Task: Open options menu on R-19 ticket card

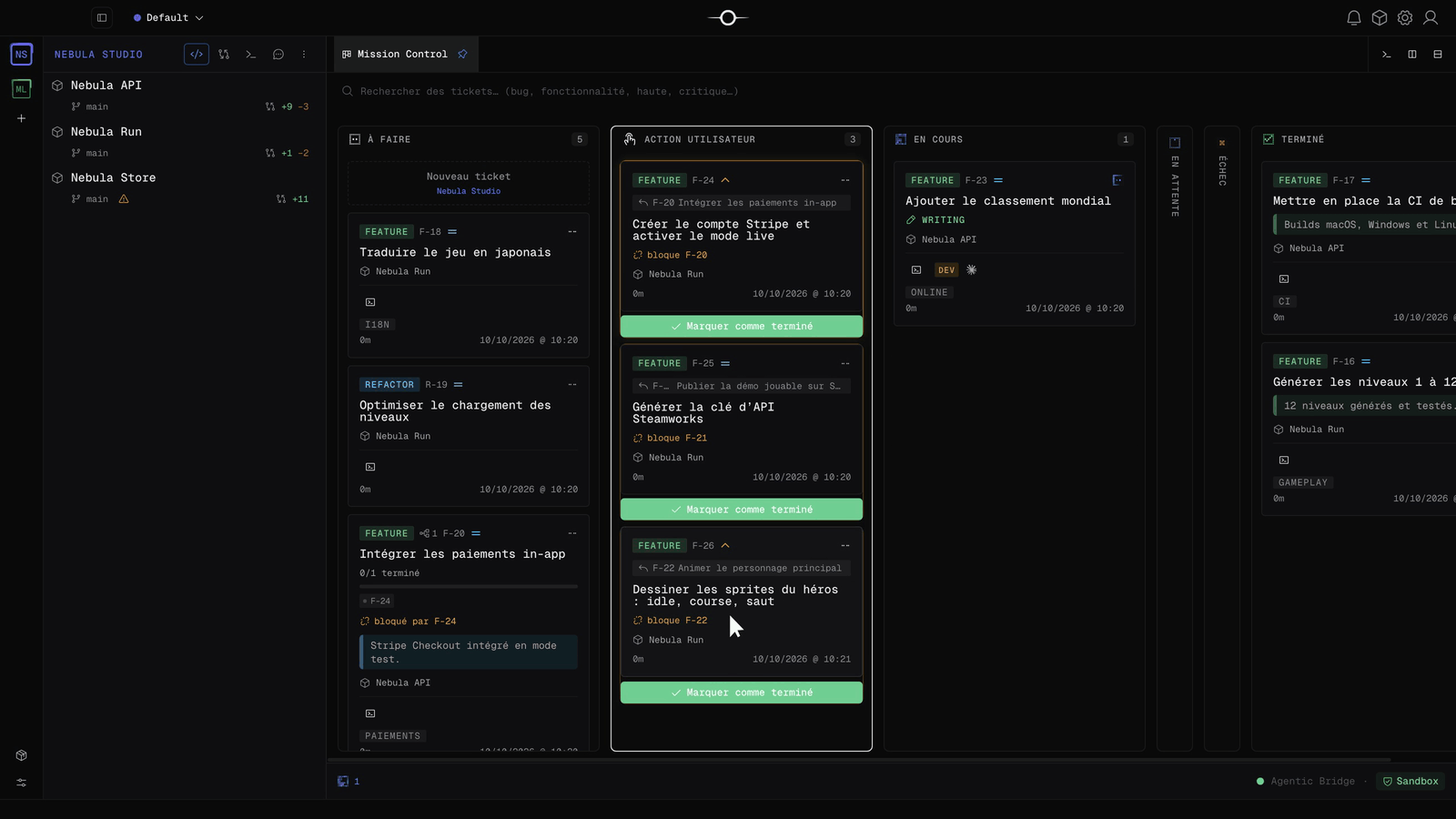Action: click(572, 385)
